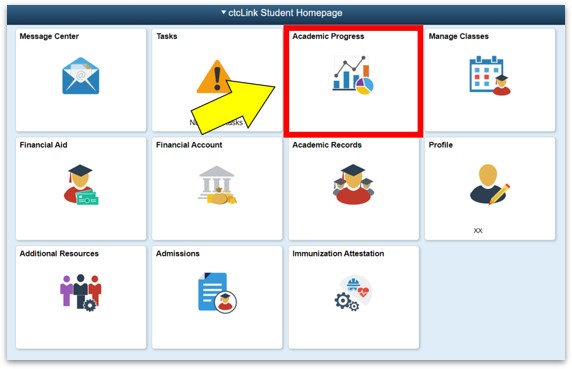
Task: Click the XX text in Profile tile
Action: [478, 230]
